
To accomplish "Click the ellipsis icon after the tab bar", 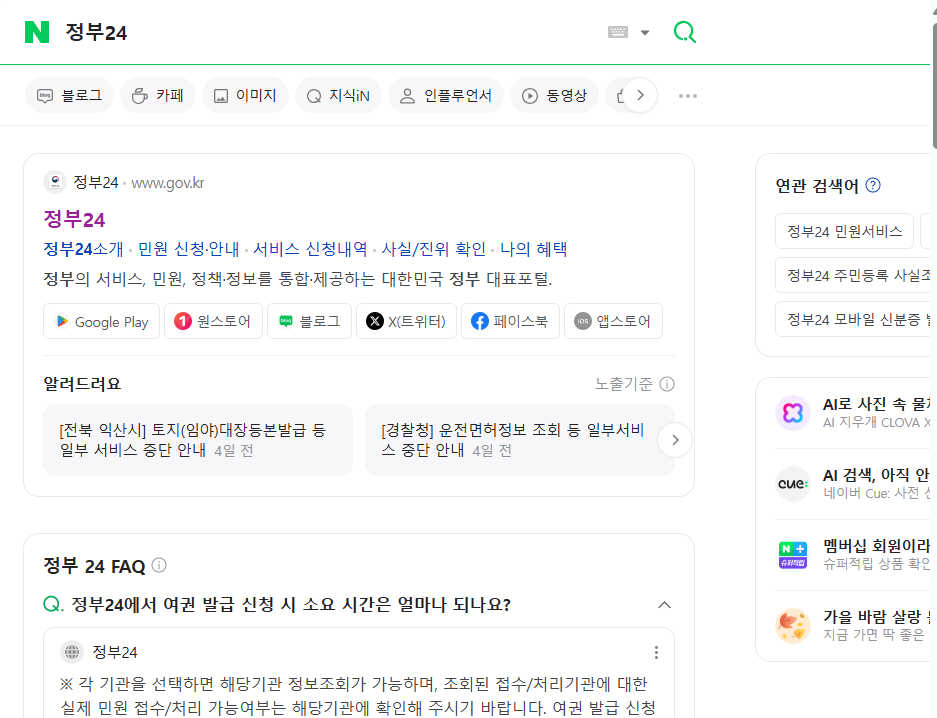I will click(x=686, y=95).
